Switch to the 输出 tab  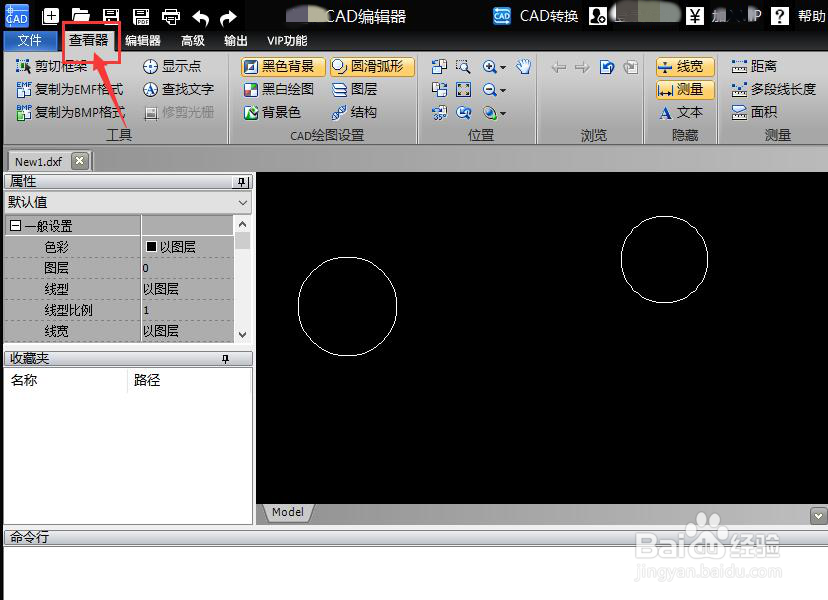[x=236, y=41]
